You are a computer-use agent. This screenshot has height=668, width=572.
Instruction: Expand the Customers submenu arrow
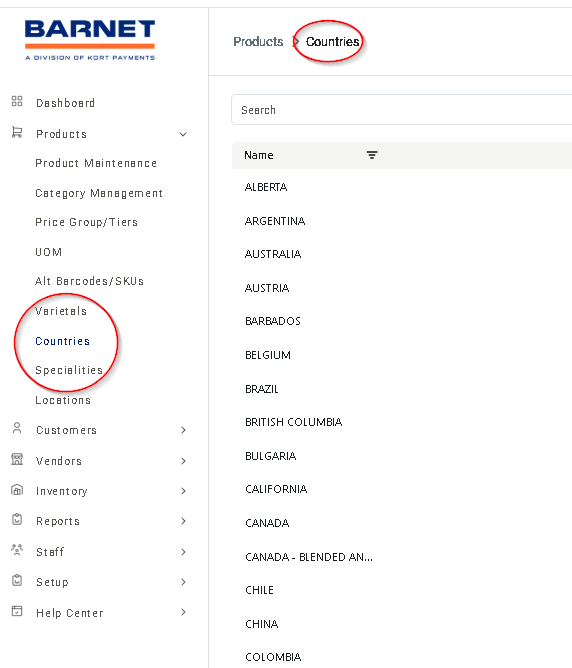click(183, 430)
